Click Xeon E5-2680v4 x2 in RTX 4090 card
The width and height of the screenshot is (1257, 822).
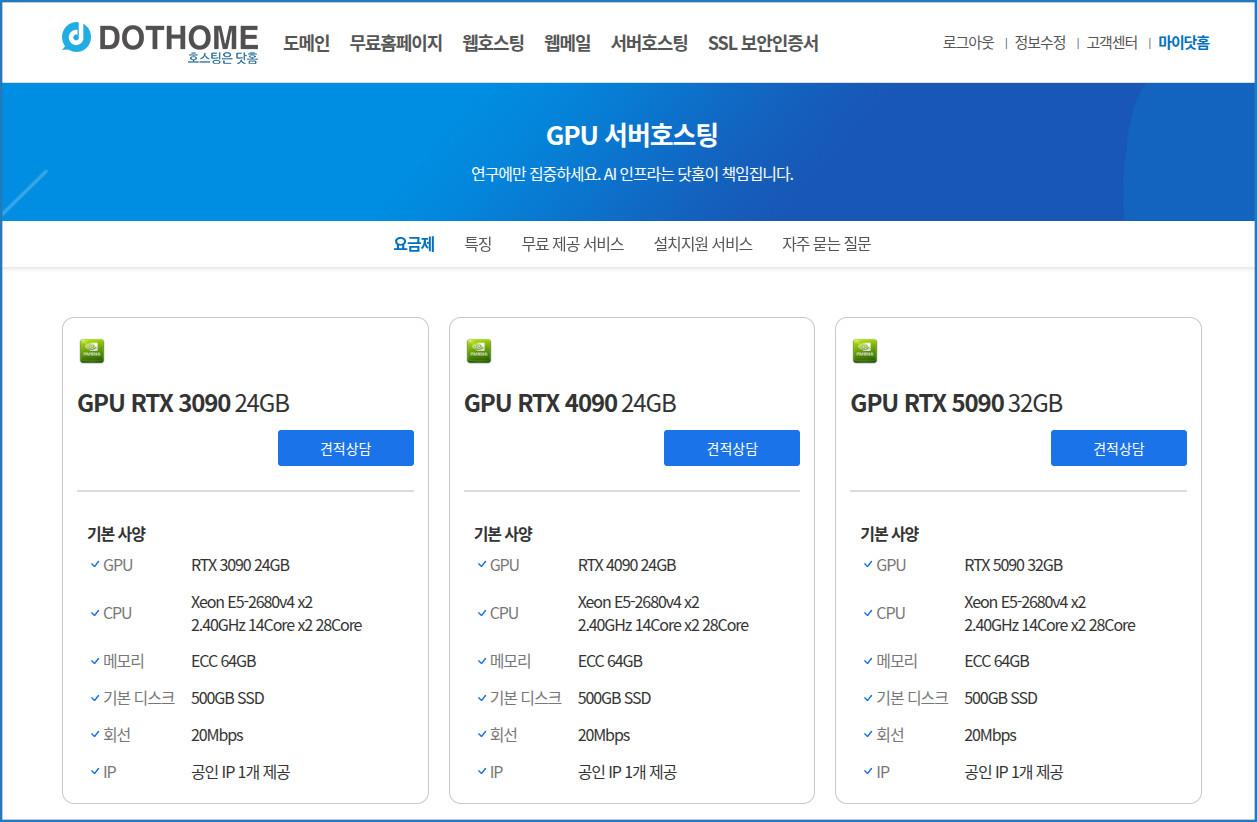639,602
